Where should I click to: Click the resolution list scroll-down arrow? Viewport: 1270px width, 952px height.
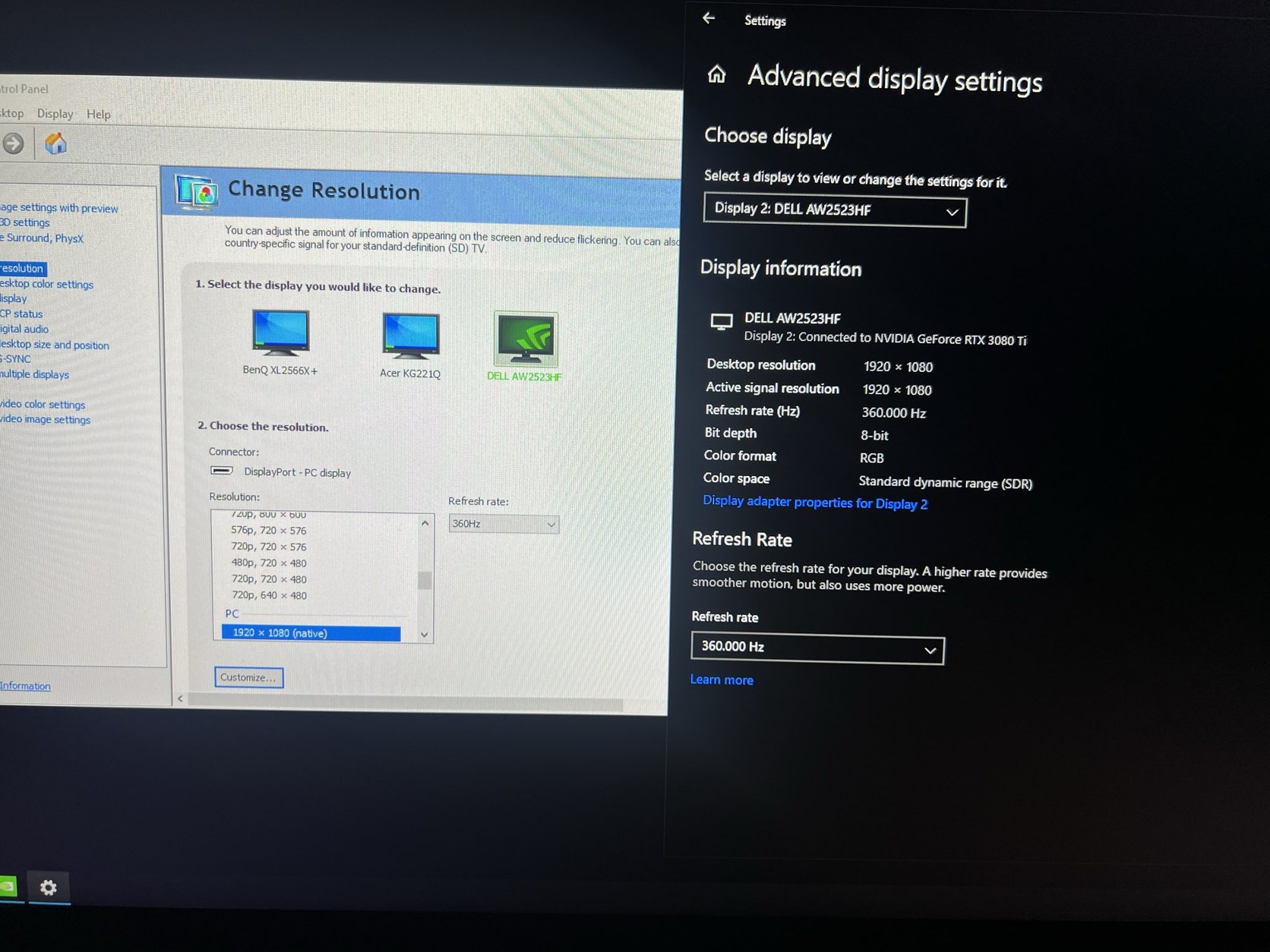pos(425,634)
